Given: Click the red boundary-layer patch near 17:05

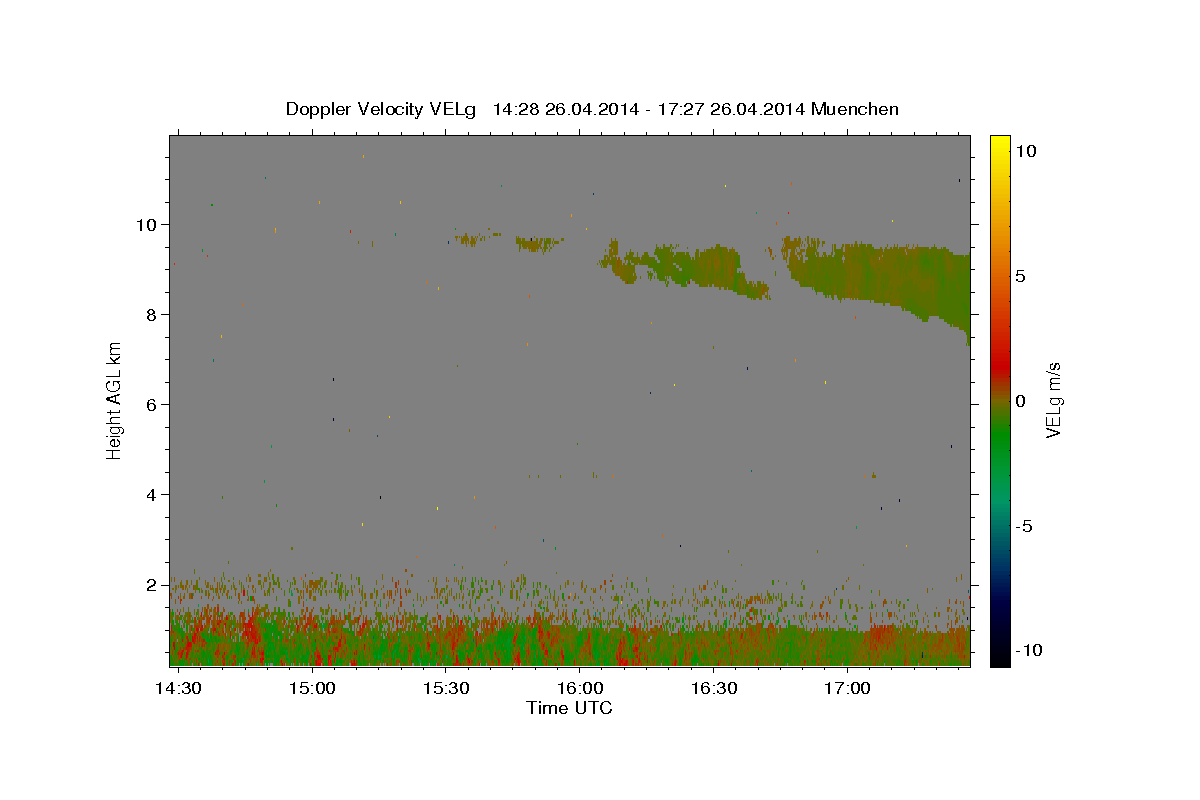Looking at the screenshot, I should pyautogui.click(x=882, y=637).
